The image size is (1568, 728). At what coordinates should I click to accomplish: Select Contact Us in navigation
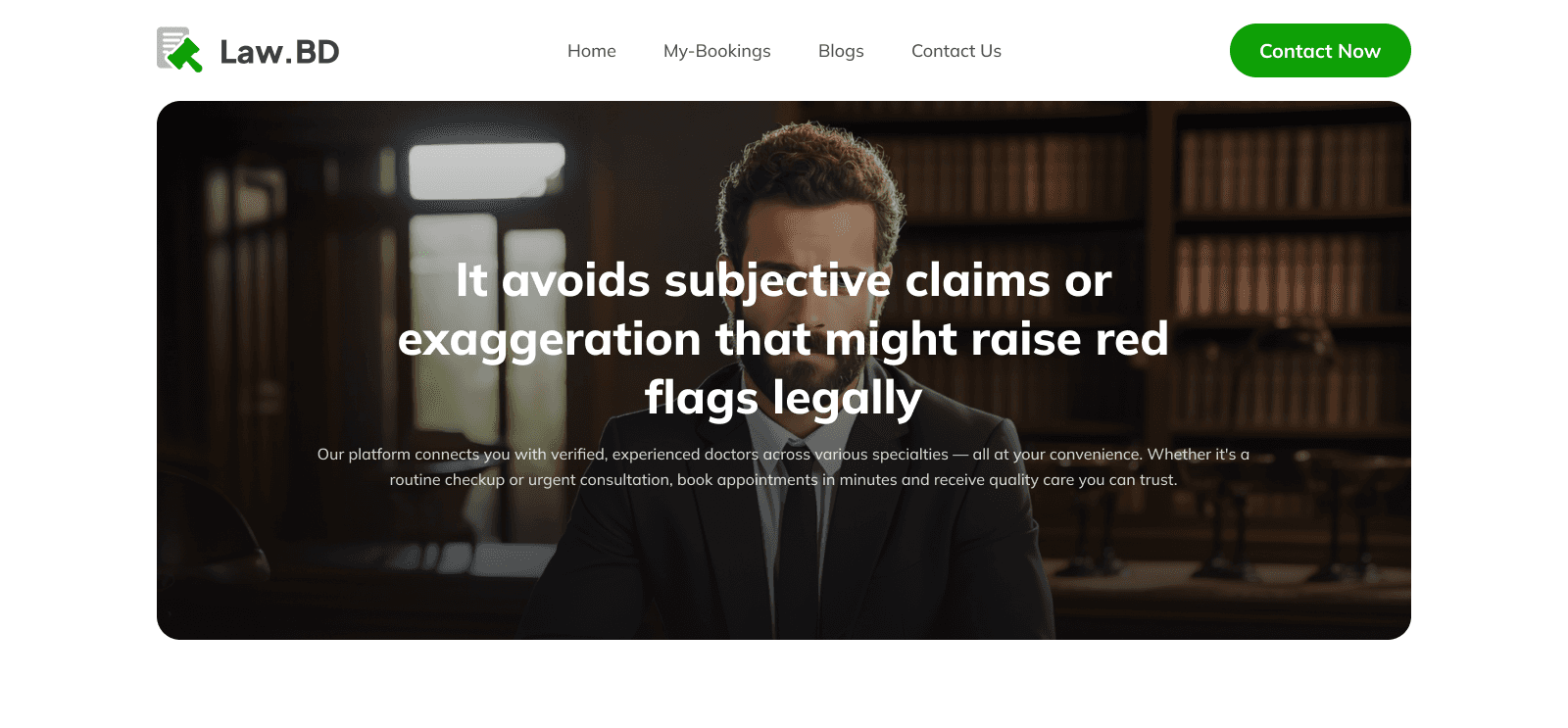click(x=956, y=51)
